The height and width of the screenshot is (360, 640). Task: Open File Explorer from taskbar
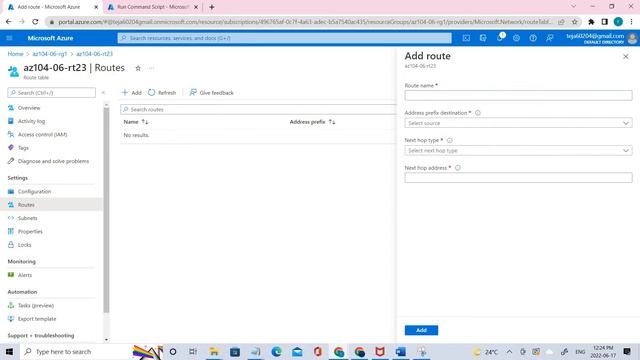tap(214, 351)
